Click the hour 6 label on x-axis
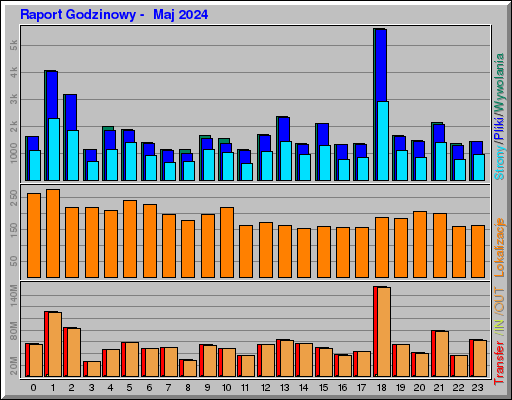 pos(149,388)
